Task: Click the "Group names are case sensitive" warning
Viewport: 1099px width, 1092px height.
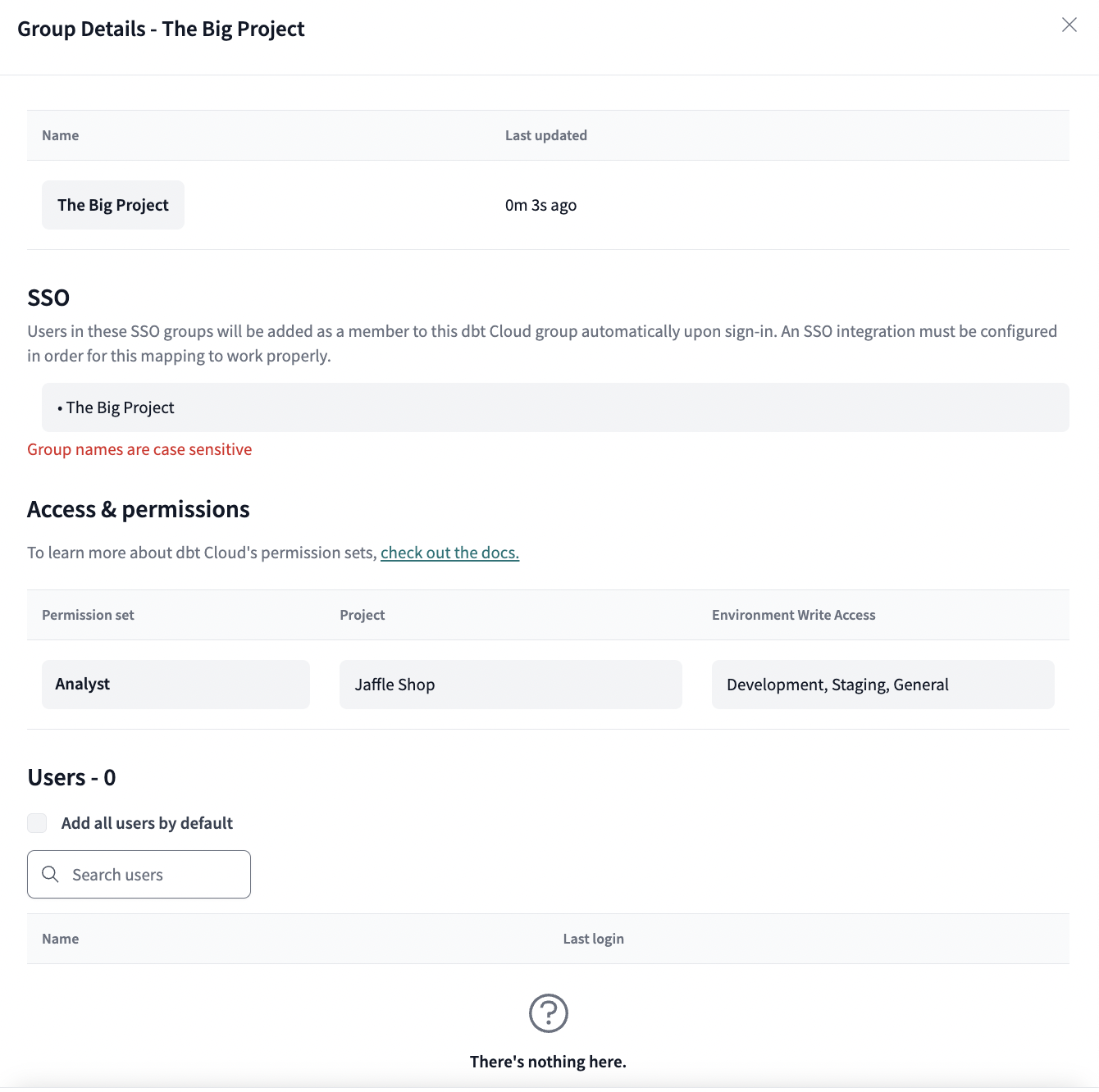Action: point(139,449)
